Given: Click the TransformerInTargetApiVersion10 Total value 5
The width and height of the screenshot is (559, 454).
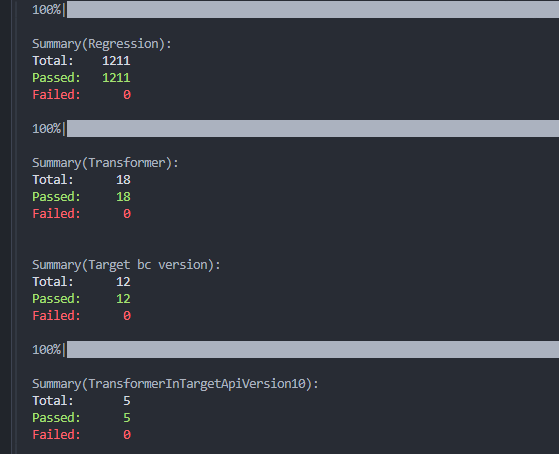Looking at the screenshot, I should [x=127, y=401].
